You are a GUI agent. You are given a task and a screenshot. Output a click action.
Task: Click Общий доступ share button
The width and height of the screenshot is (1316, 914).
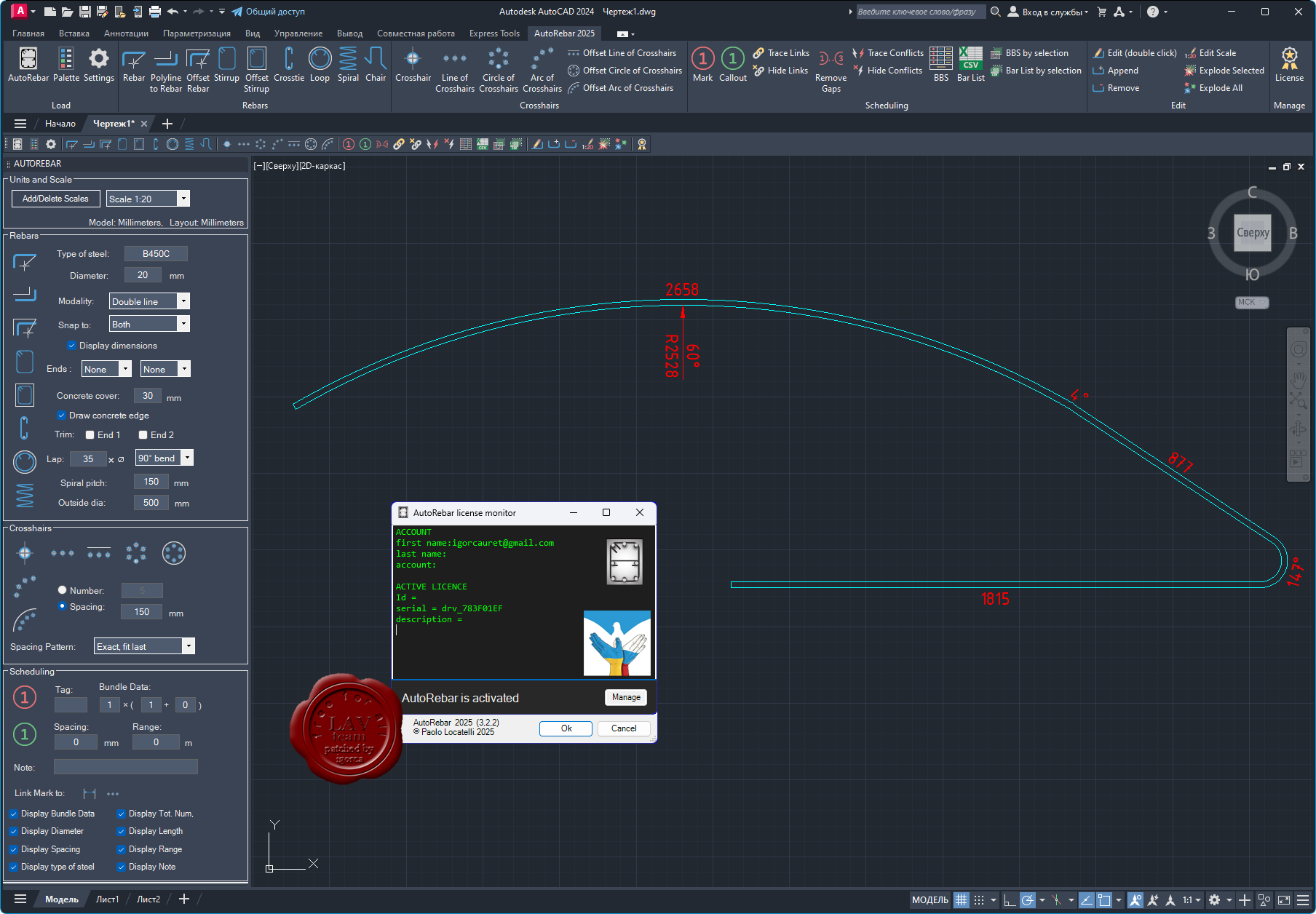click(269, 12)
